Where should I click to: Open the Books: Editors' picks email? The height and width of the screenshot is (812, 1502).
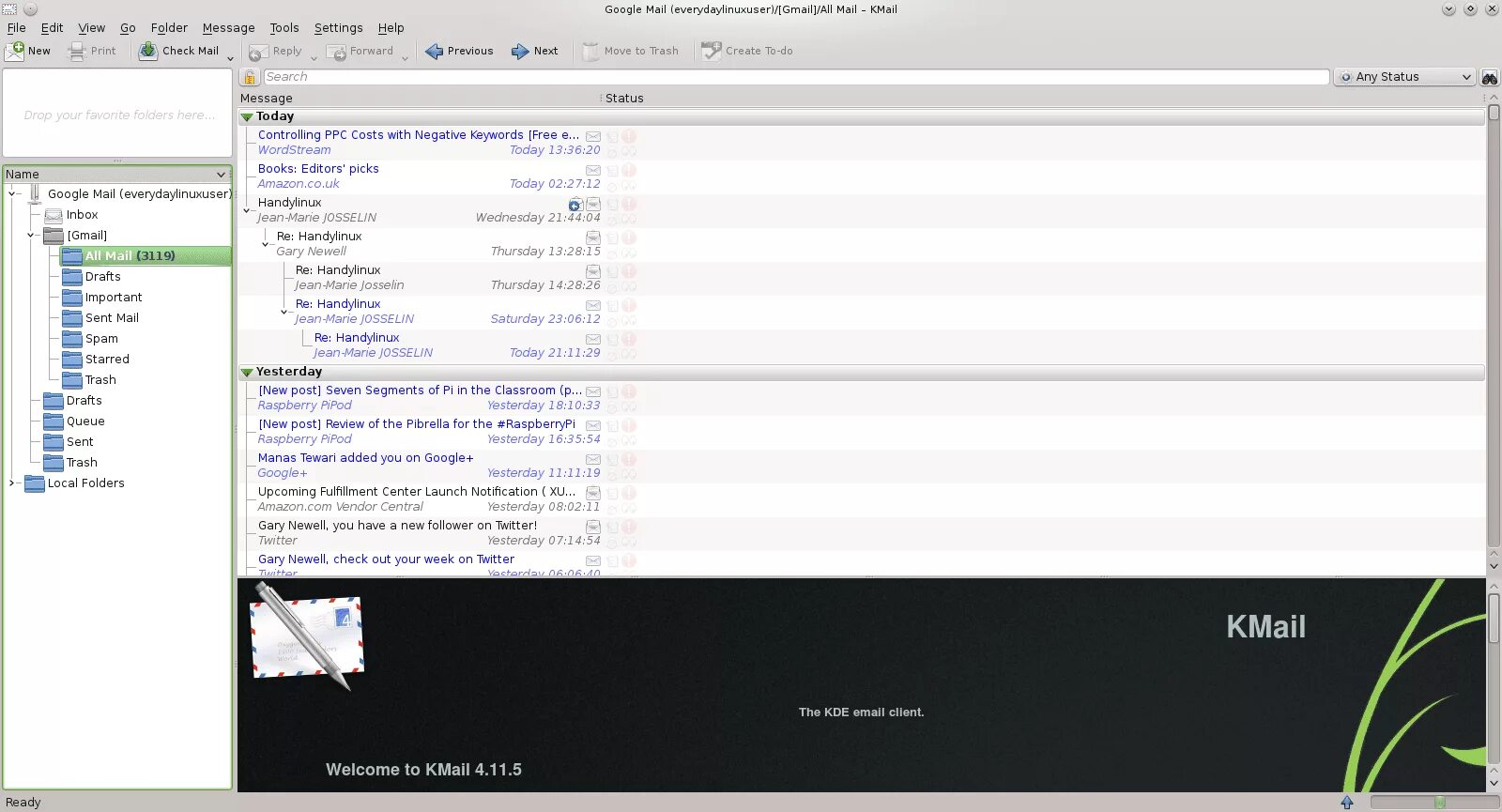pyautogui.click(x=318, y=169)
